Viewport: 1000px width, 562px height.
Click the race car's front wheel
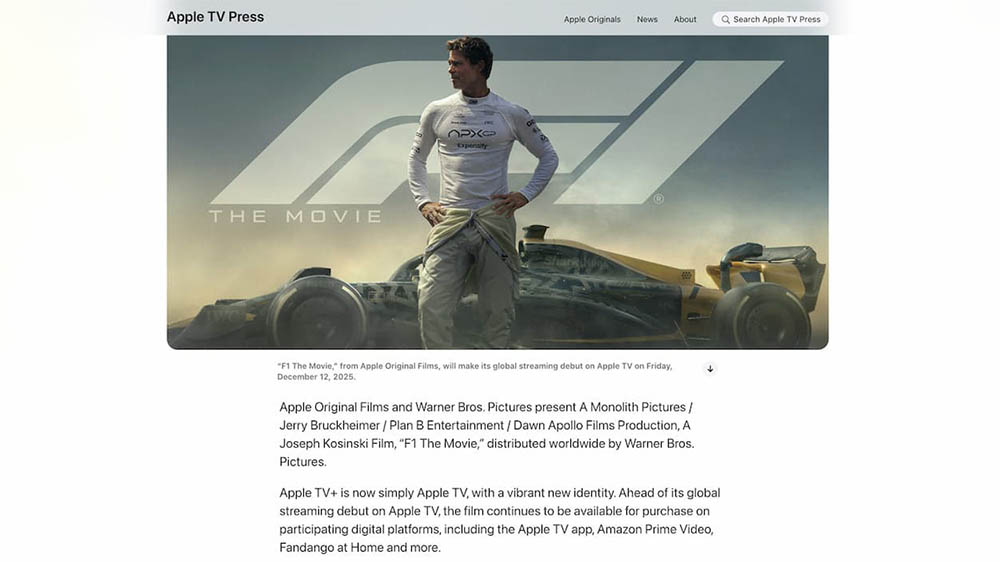[317, 313]
